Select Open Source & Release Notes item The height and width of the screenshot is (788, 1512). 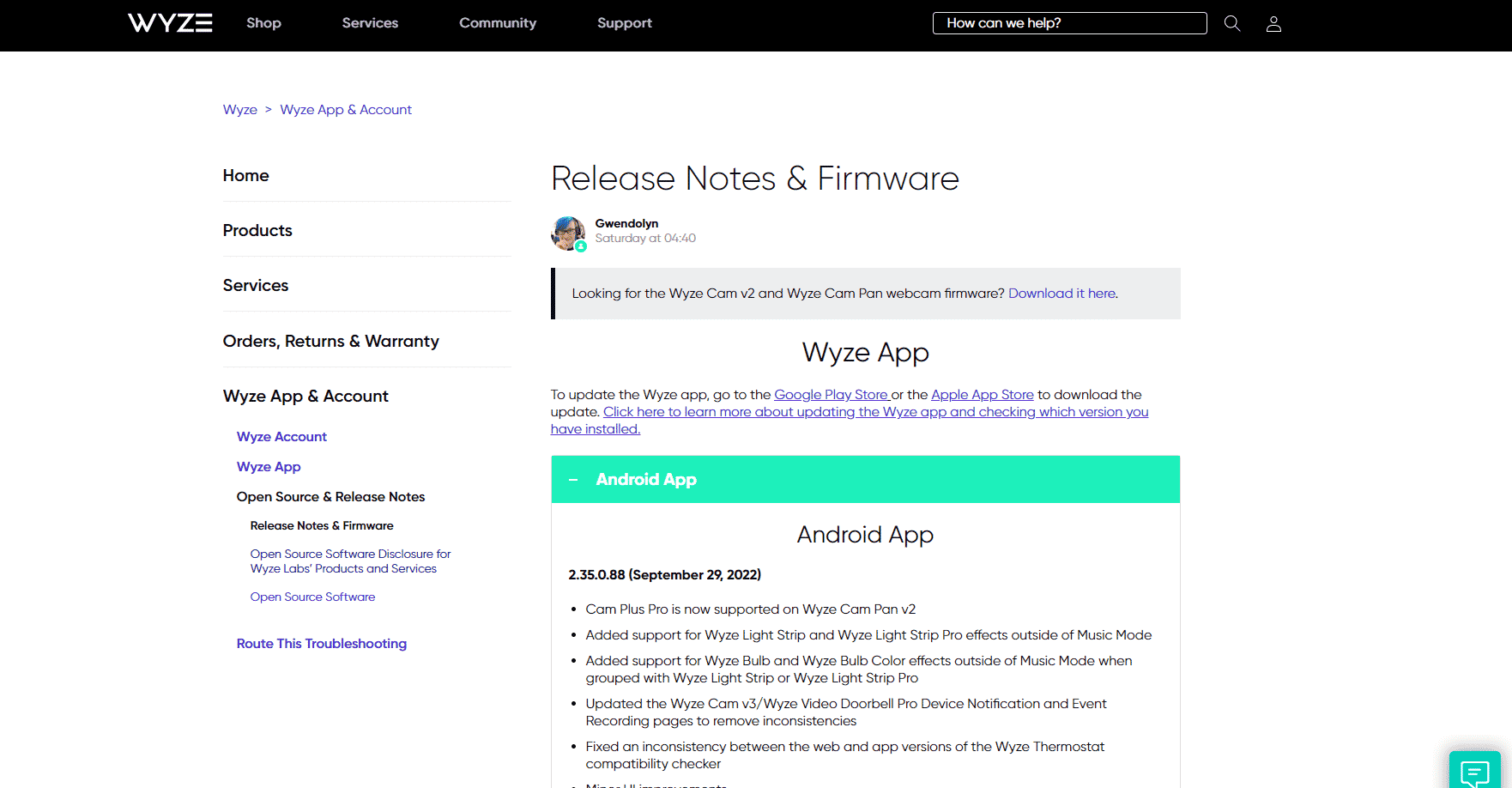330,497
